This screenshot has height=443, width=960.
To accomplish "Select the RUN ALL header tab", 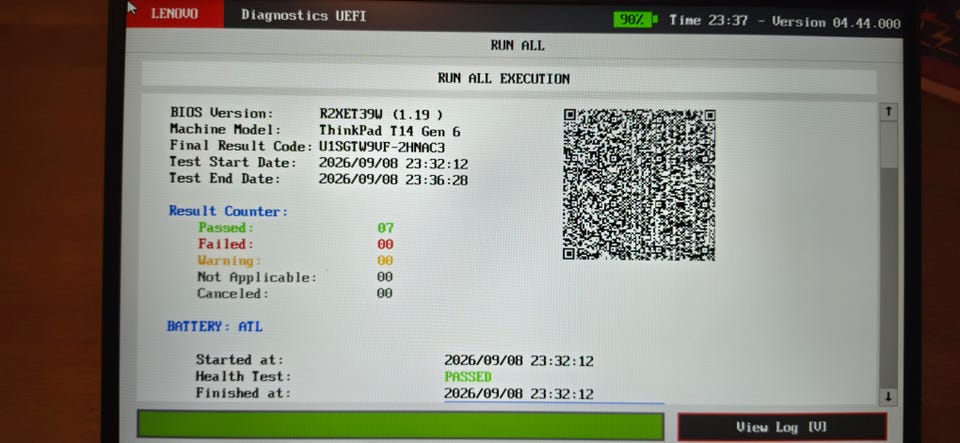I will [517, 46].
